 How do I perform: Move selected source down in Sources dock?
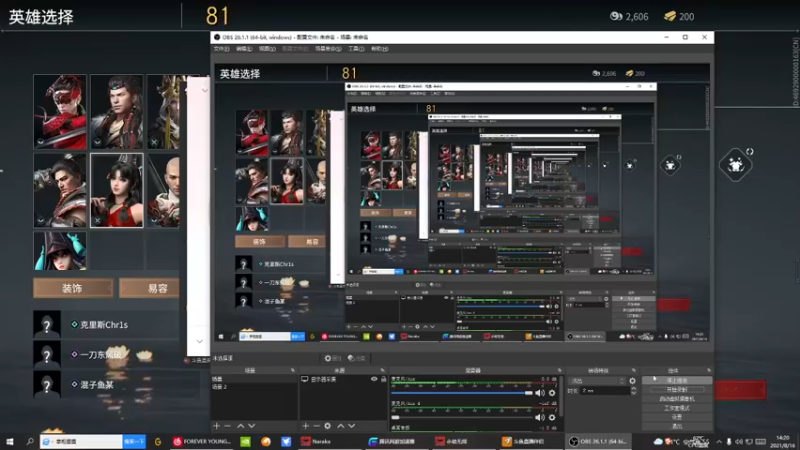pos(352,426)
